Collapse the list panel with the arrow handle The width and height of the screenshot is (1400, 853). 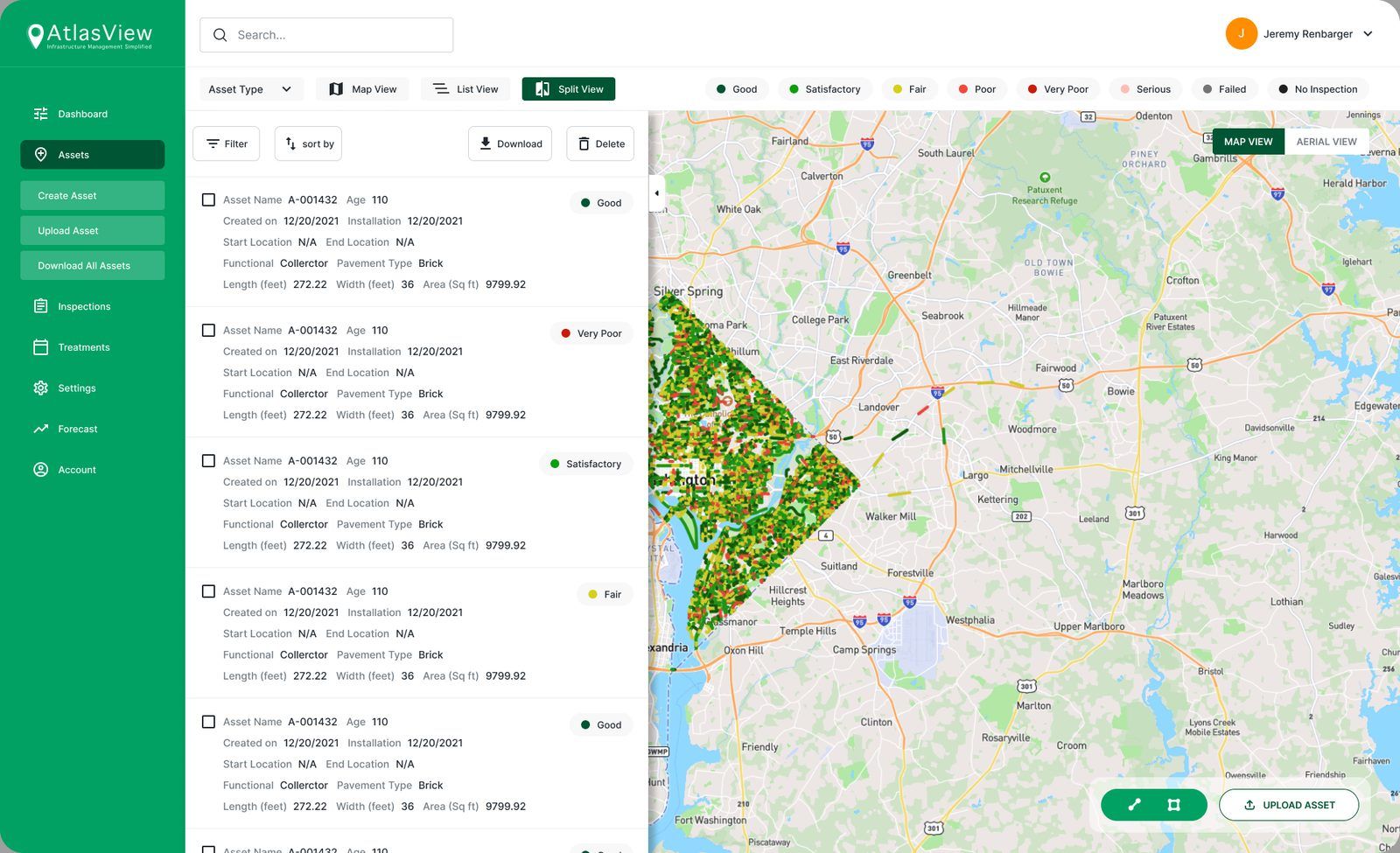click(x=656, y=192)
